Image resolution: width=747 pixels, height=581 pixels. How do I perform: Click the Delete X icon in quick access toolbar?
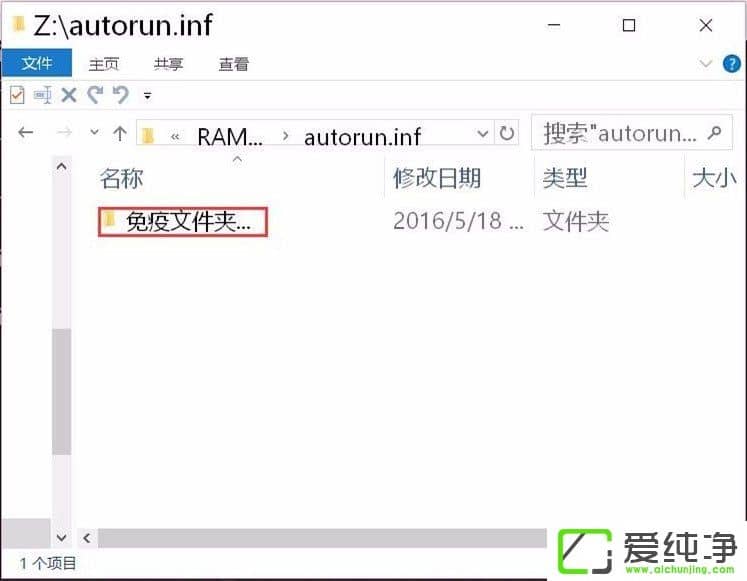tap(69, 95)
